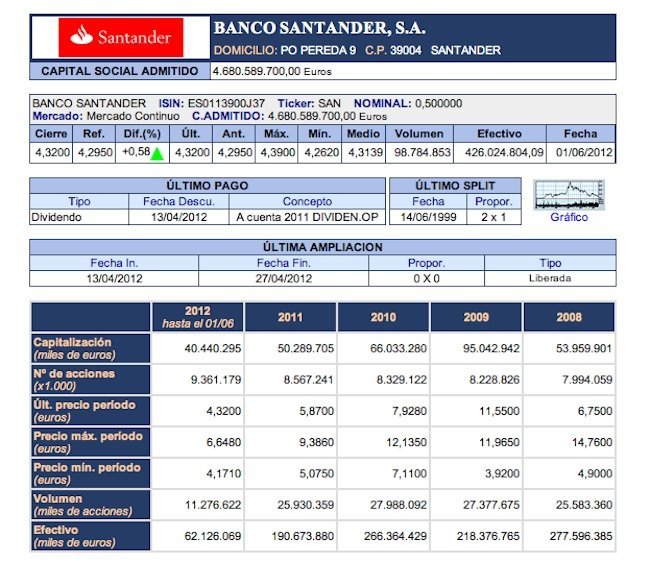Click the 0 X 0 proportion cell

click(426, 279)
